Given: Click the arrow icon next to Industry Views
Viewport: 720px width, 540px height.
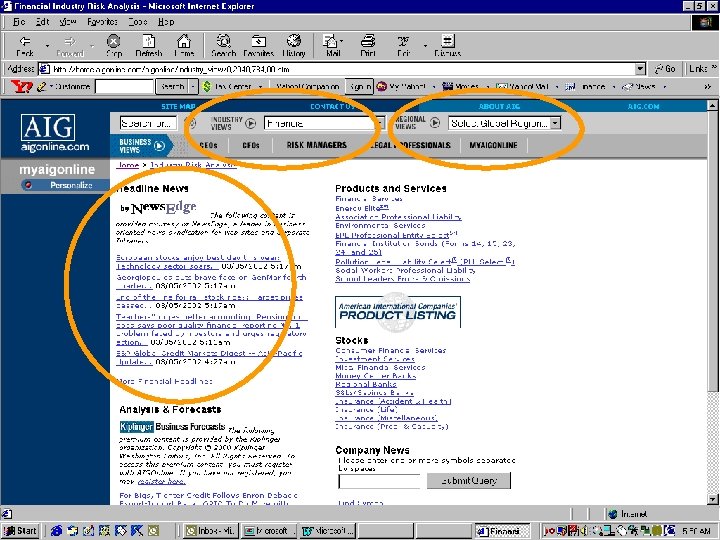Looking at the screenshot, I should click(x=250, y=123).
